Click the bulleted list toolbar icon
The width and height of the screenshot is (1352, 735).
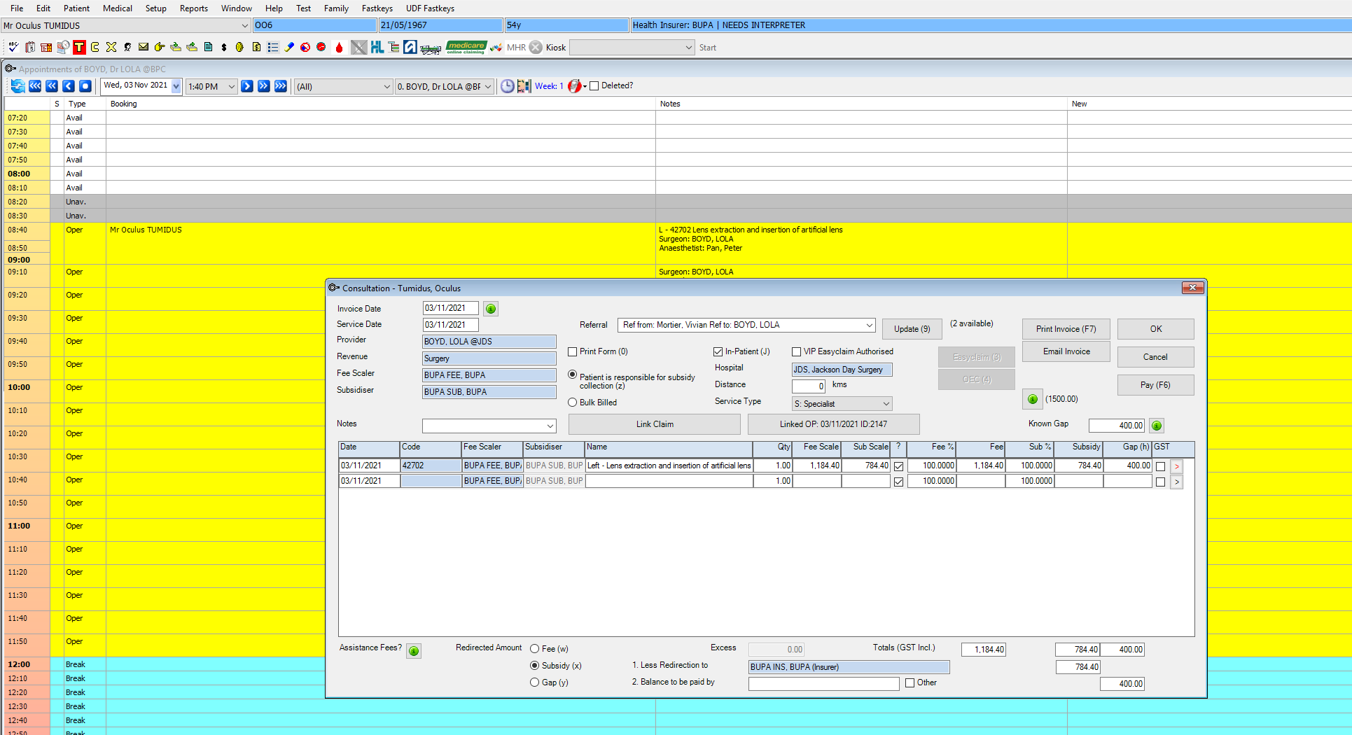(x=273, y=47)
